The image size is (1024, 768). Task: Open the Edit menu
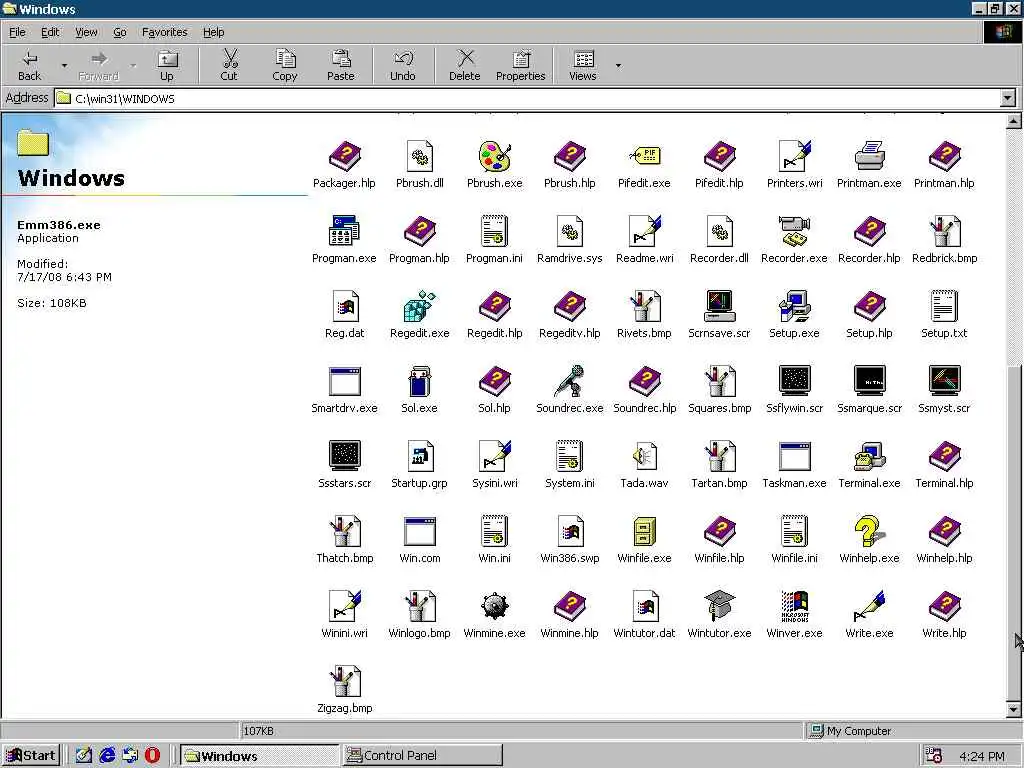coord(50,32)
